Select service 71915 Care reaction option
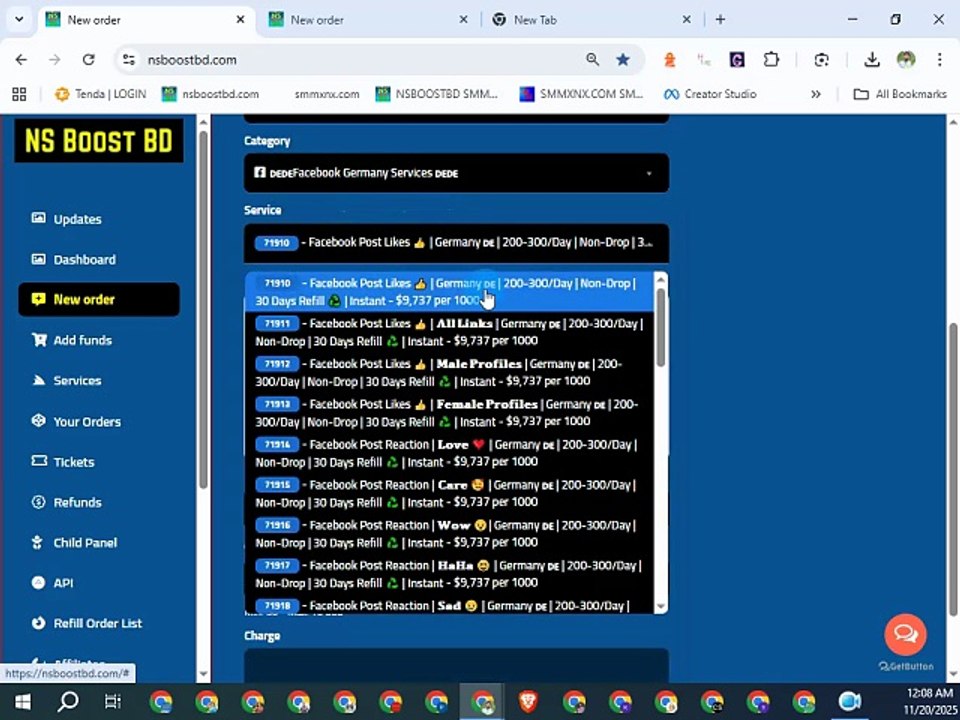 tap(449, 494)
